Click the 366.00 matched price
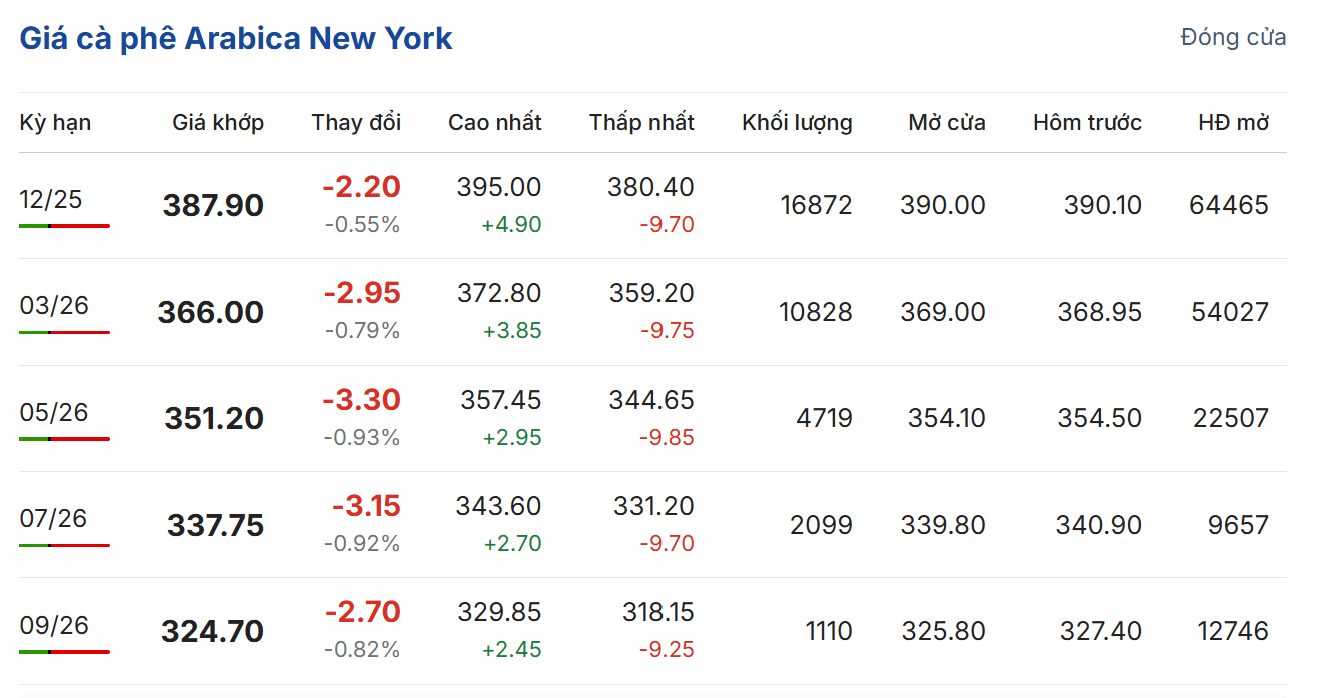This screenshot has height=698, width=1318. tap(210, 312)
